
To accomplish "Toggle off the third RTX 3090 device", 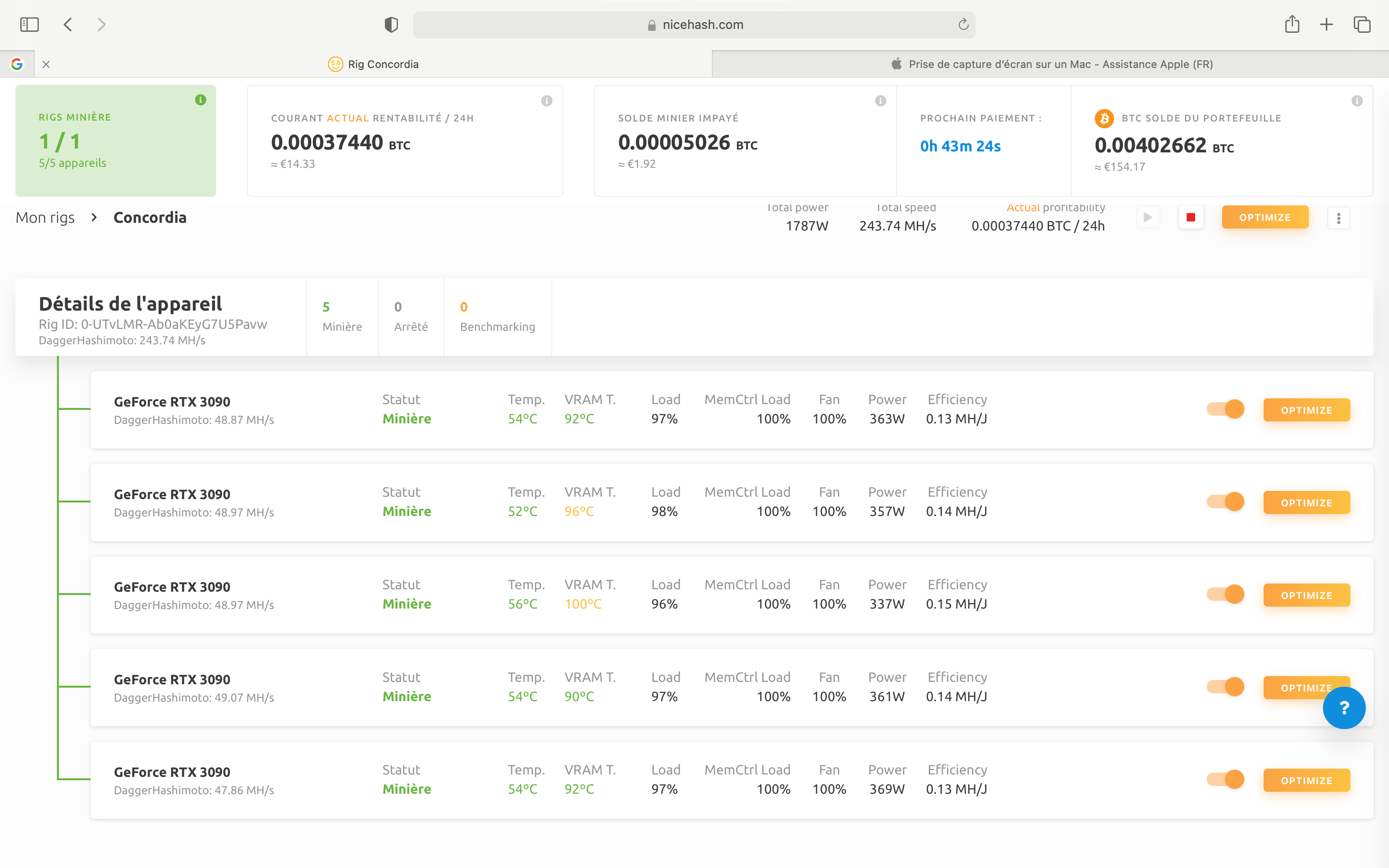I will pyautogui.click(x=1226, y=594).
